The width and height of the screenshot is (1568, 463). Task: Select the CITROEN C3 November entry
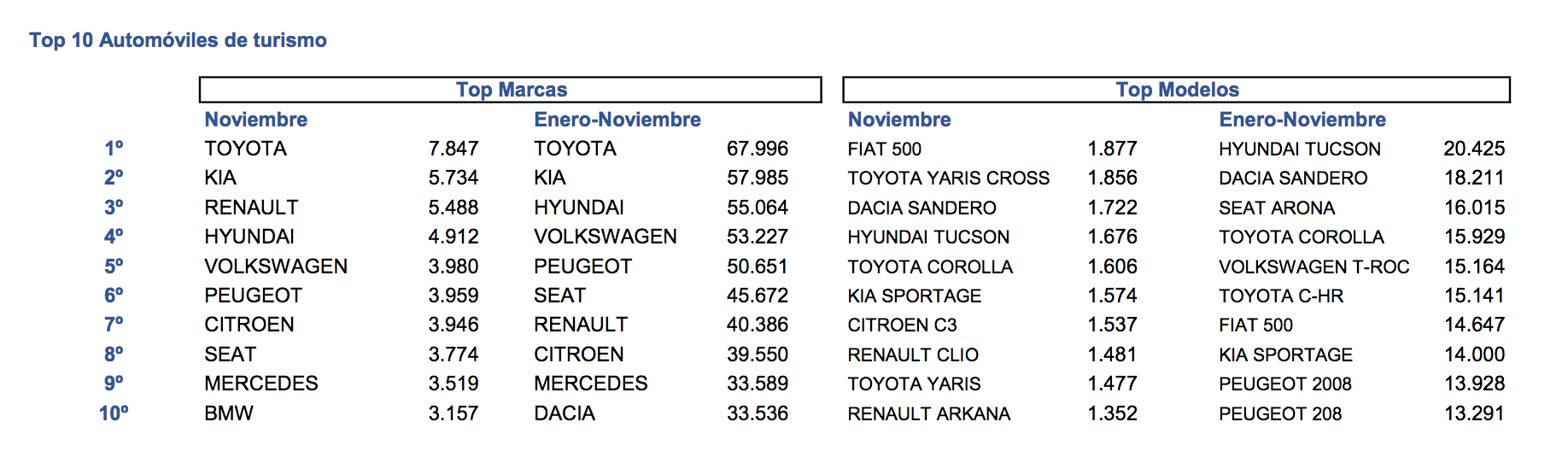(x=903, y=325)
